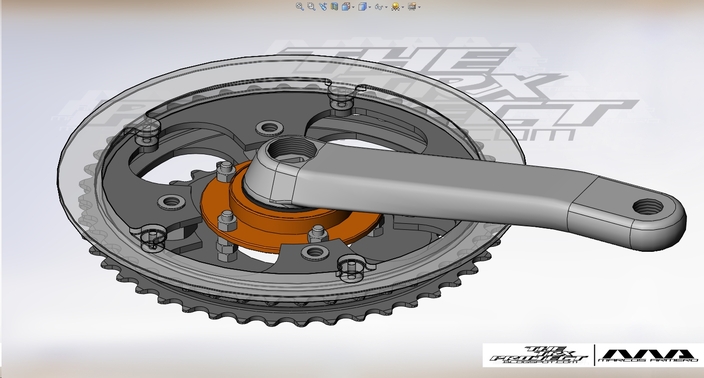Open the View Orientation cube icon
This screenshot has height=378, width=704.
pyautogui.click(x=346, y=6)
